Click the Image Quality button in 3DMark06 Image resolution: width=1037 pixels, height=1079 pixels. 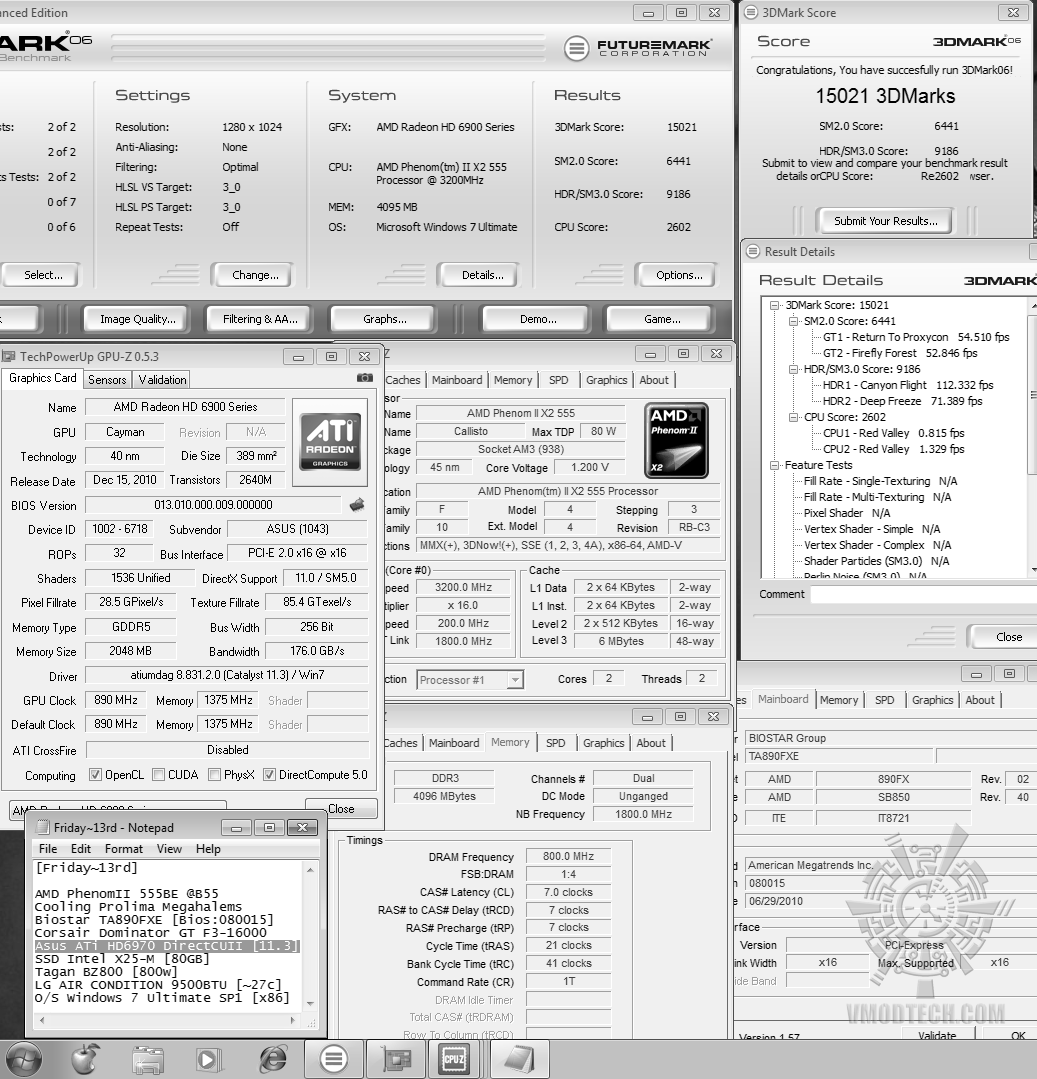click(138, 319)
